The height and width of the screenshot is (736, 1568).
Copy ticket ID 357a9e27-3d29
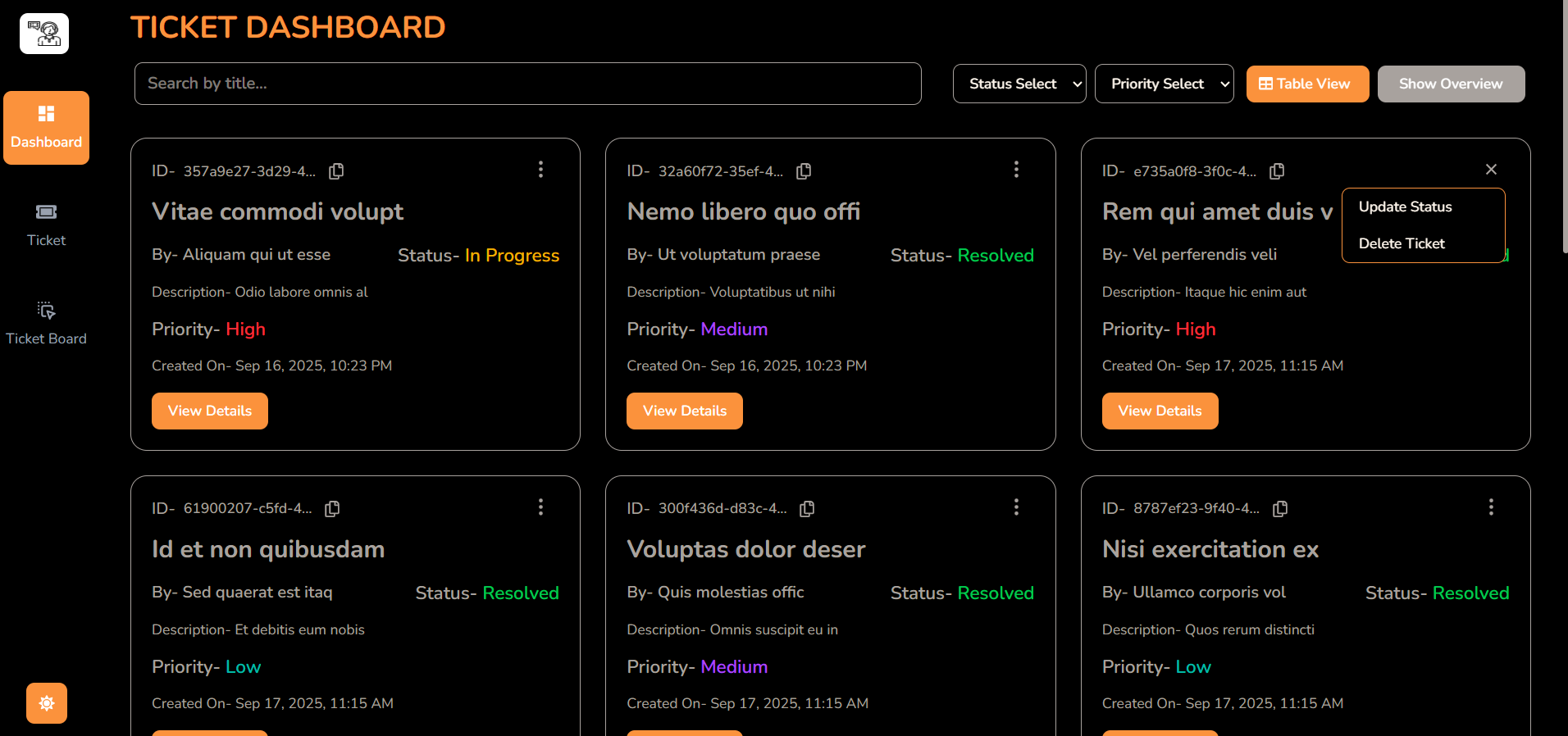tap(336, 171)
